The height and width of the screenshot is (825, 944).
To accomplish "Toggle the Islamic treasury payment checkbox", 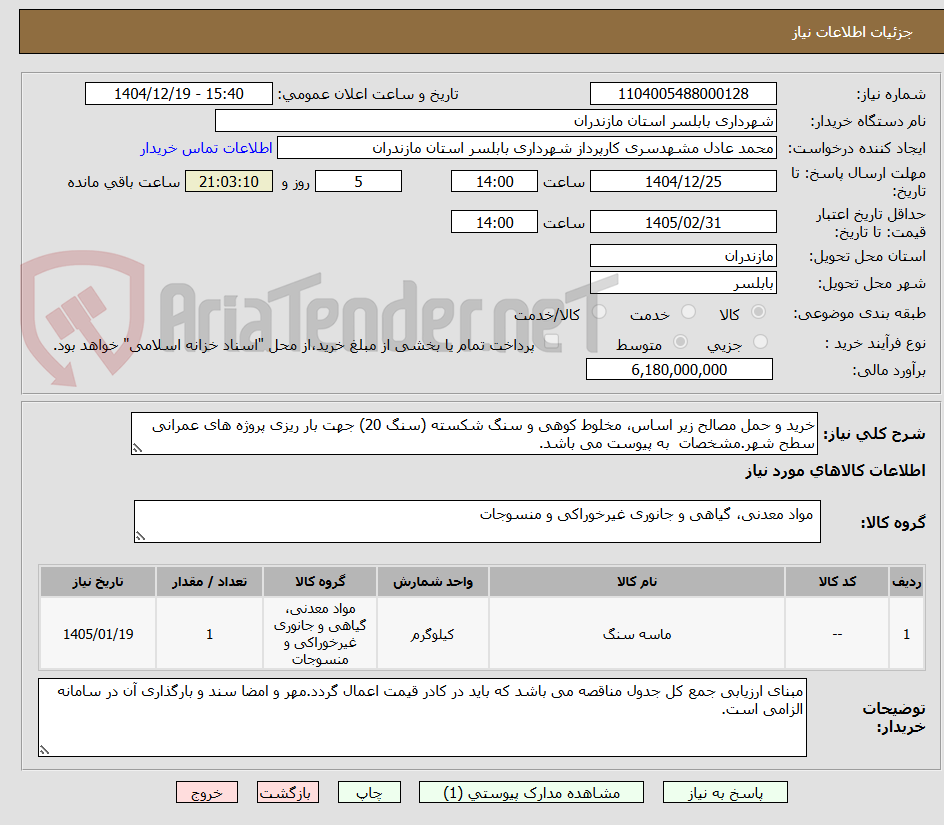I will [551, 342].
